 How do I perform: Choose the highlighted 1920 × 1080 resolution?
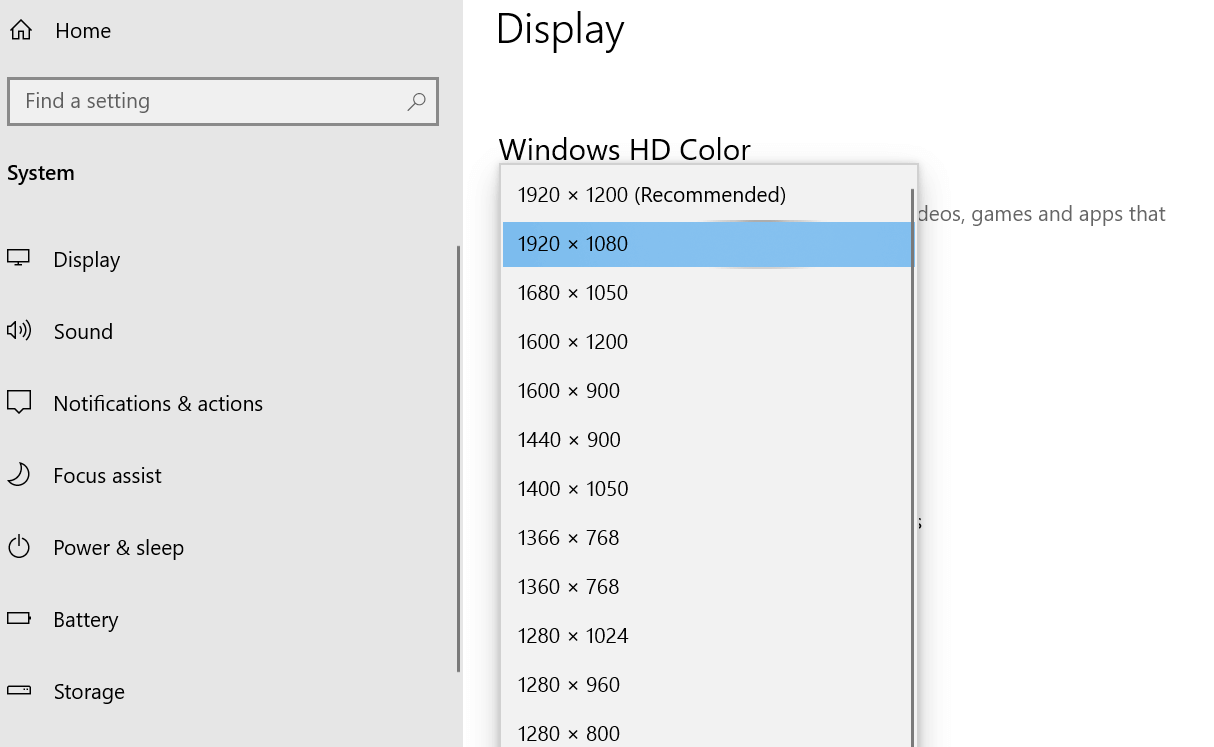point(572,244)
